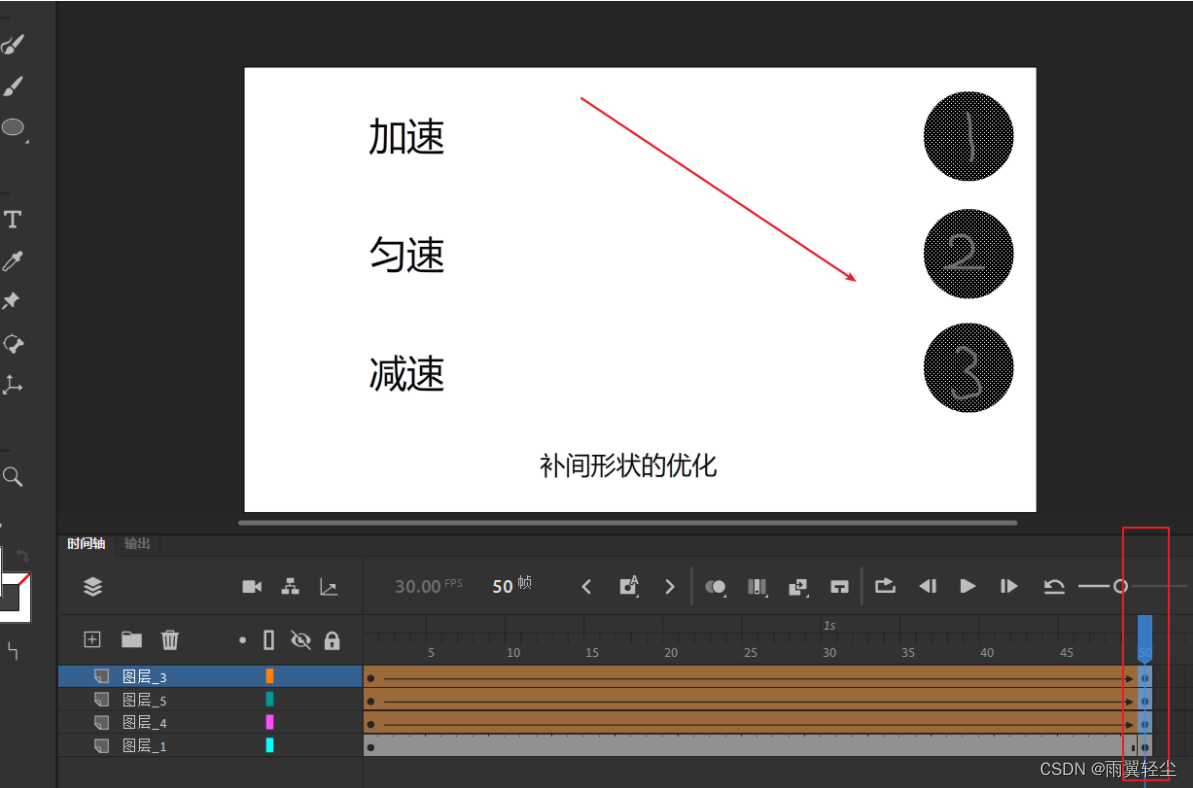This screenshot has width=1193, height=788.
Task: Create a new layer folder
Action: pyautogui.click(x=132, y=640)
